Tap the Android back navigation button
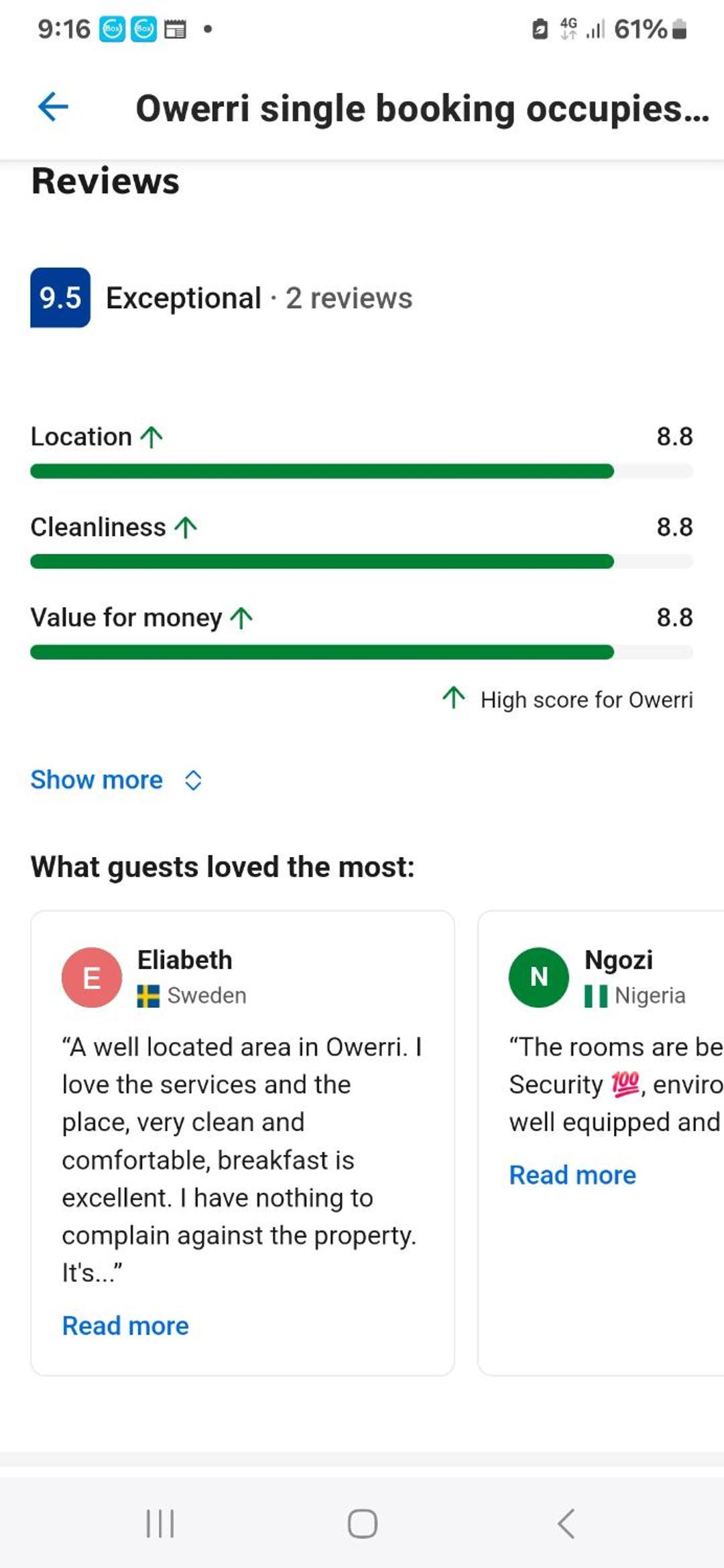Screen dimensions: 724x1568 click(566, 1524)
